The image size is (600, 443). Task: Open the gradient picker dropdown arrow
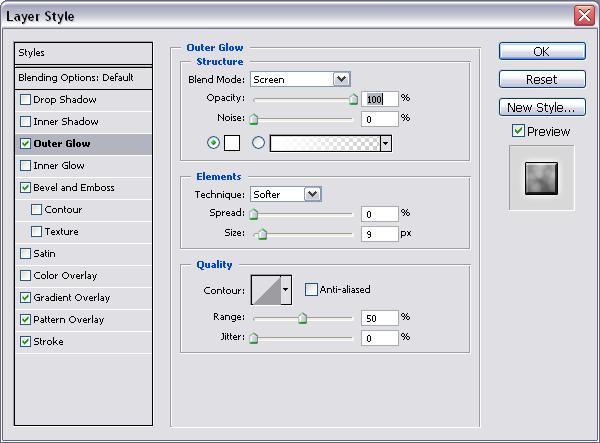point(386,143)
